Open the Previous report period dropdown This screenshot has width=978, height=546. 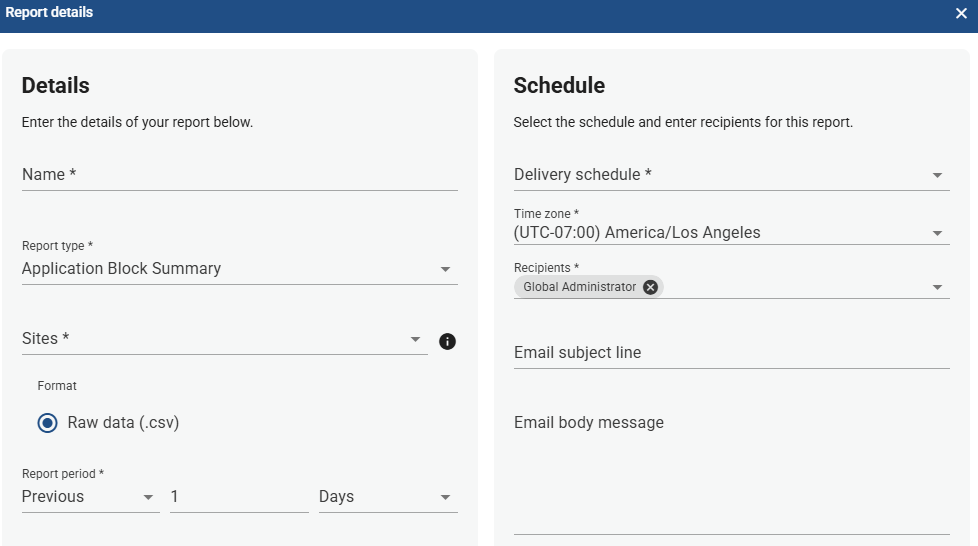click(90, 497)
